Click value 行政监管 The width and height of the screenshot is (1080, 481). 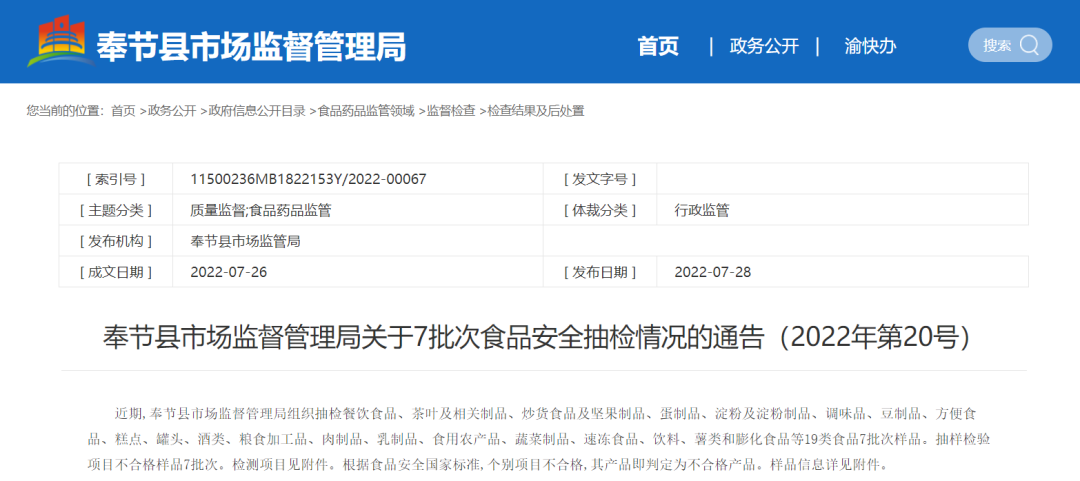pos(702,210)
